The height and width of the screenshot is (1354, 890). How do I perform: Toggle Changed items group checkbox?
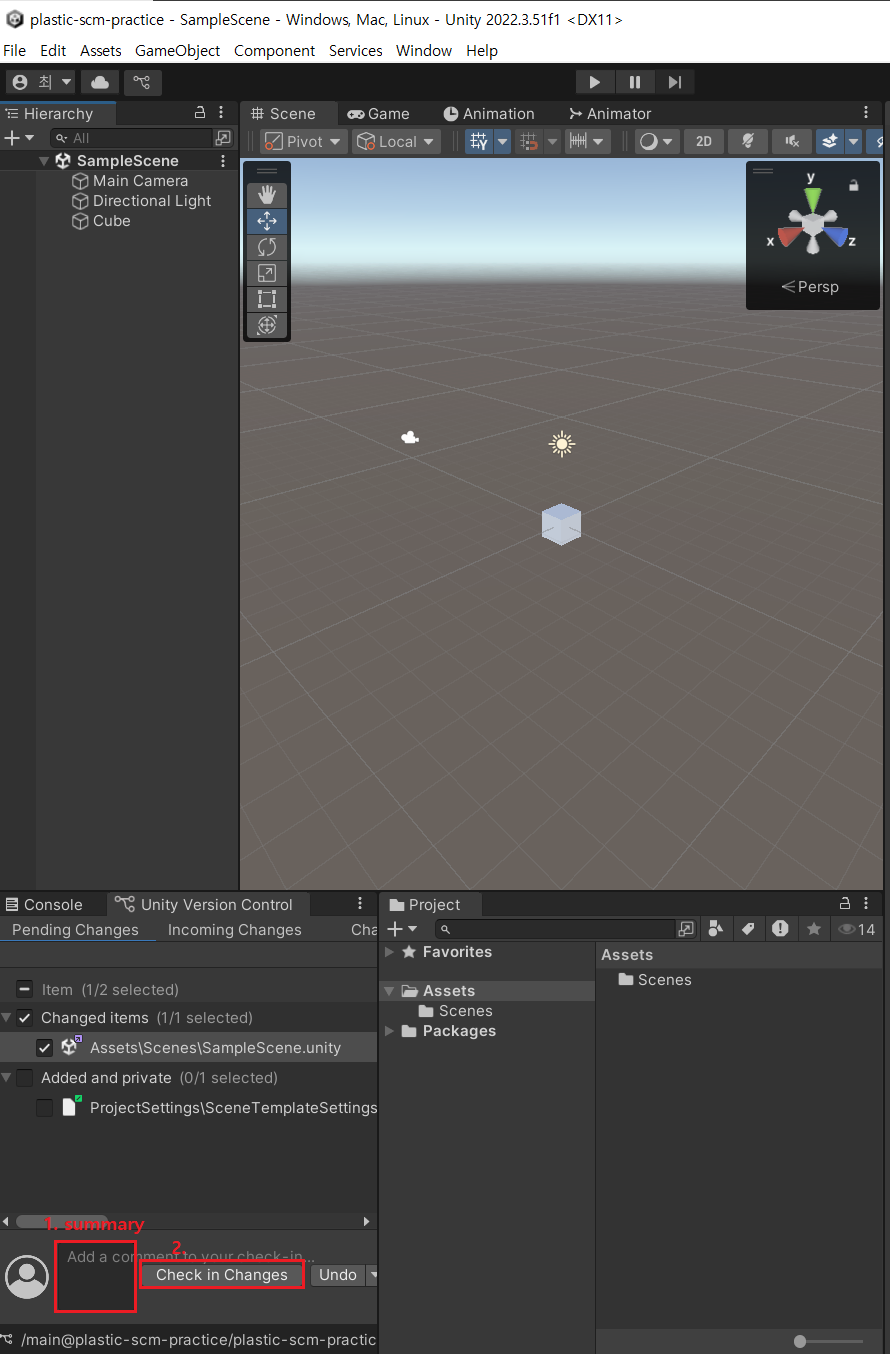(x=25, y=1018)
